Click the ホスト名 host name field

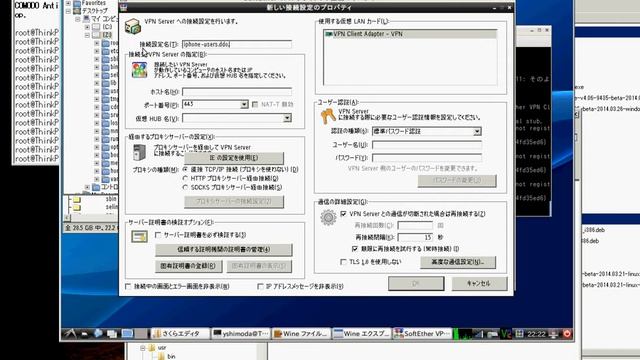coord(237,92)
